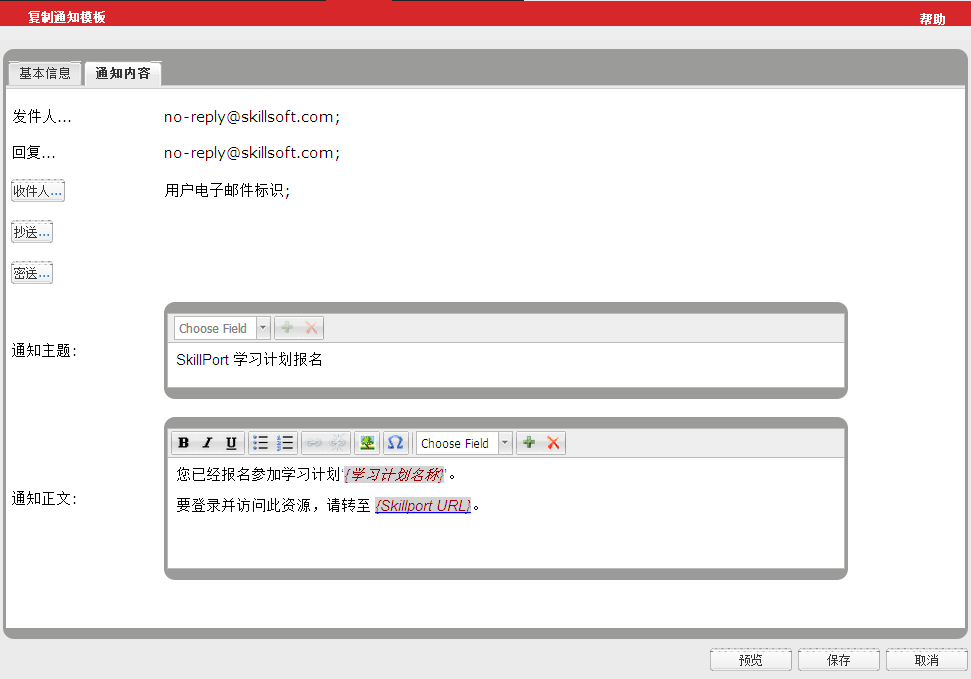Viewport: 971px width, 679px height.
Task: Toggle underline formatting in body editor
Action: click(x=231, y=443)
